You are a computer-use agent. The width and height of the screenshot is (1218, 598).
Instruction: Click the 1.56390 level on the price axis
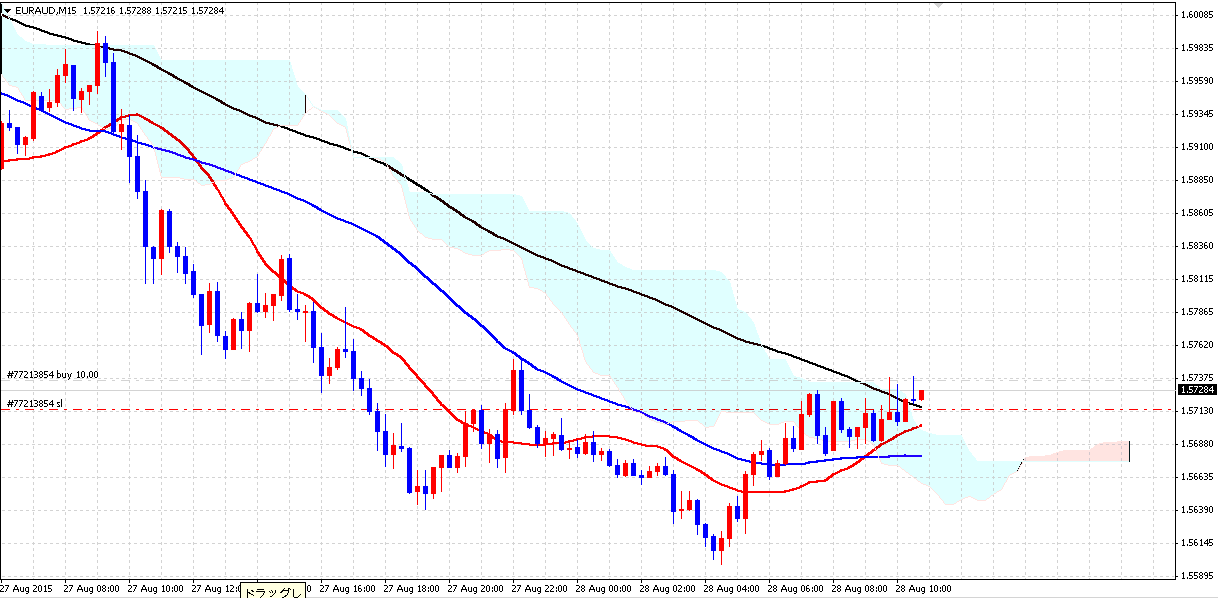tap(1196, 510)
